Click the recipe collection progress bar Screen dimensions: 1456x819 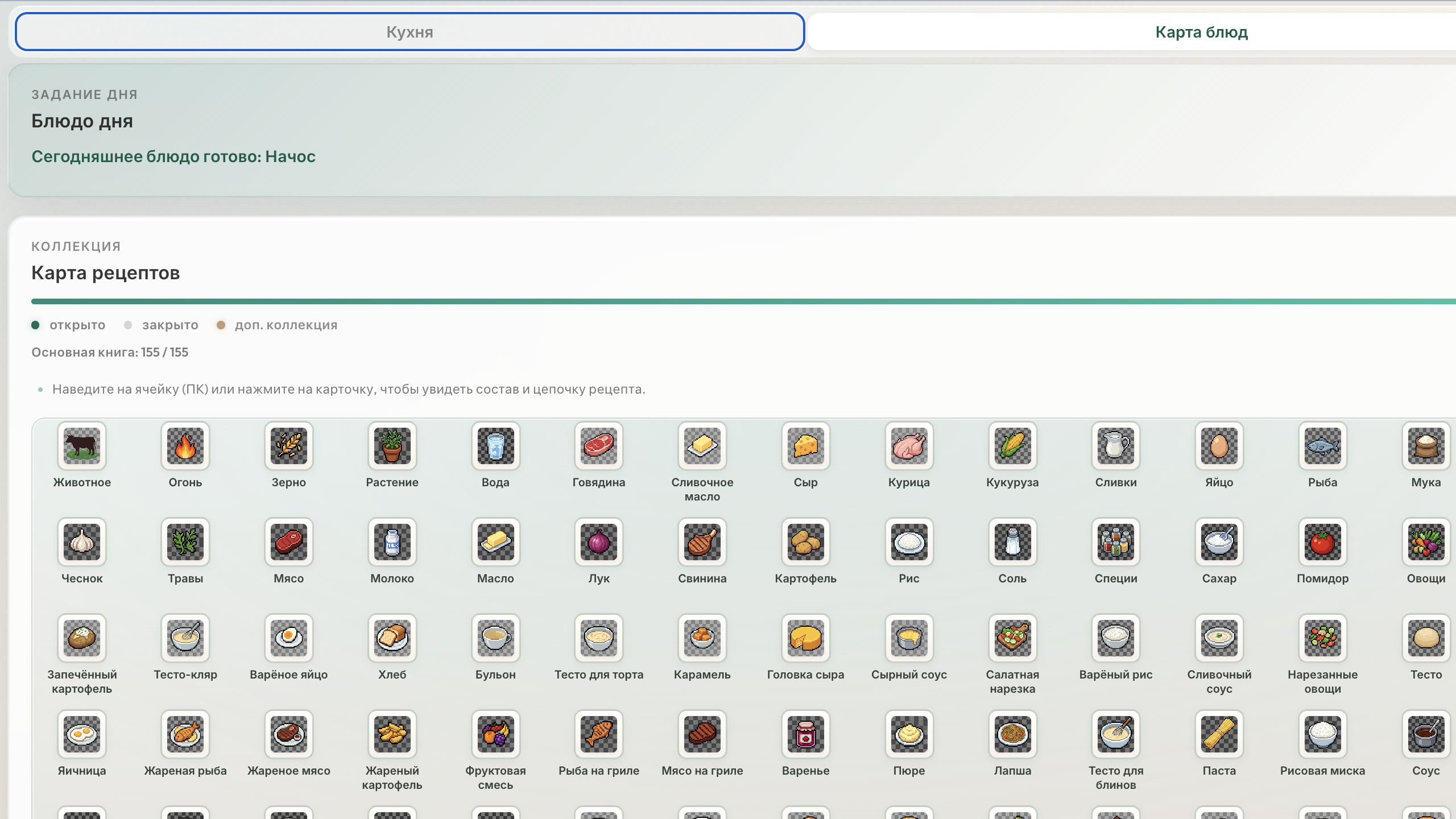[x=743, y=301]
